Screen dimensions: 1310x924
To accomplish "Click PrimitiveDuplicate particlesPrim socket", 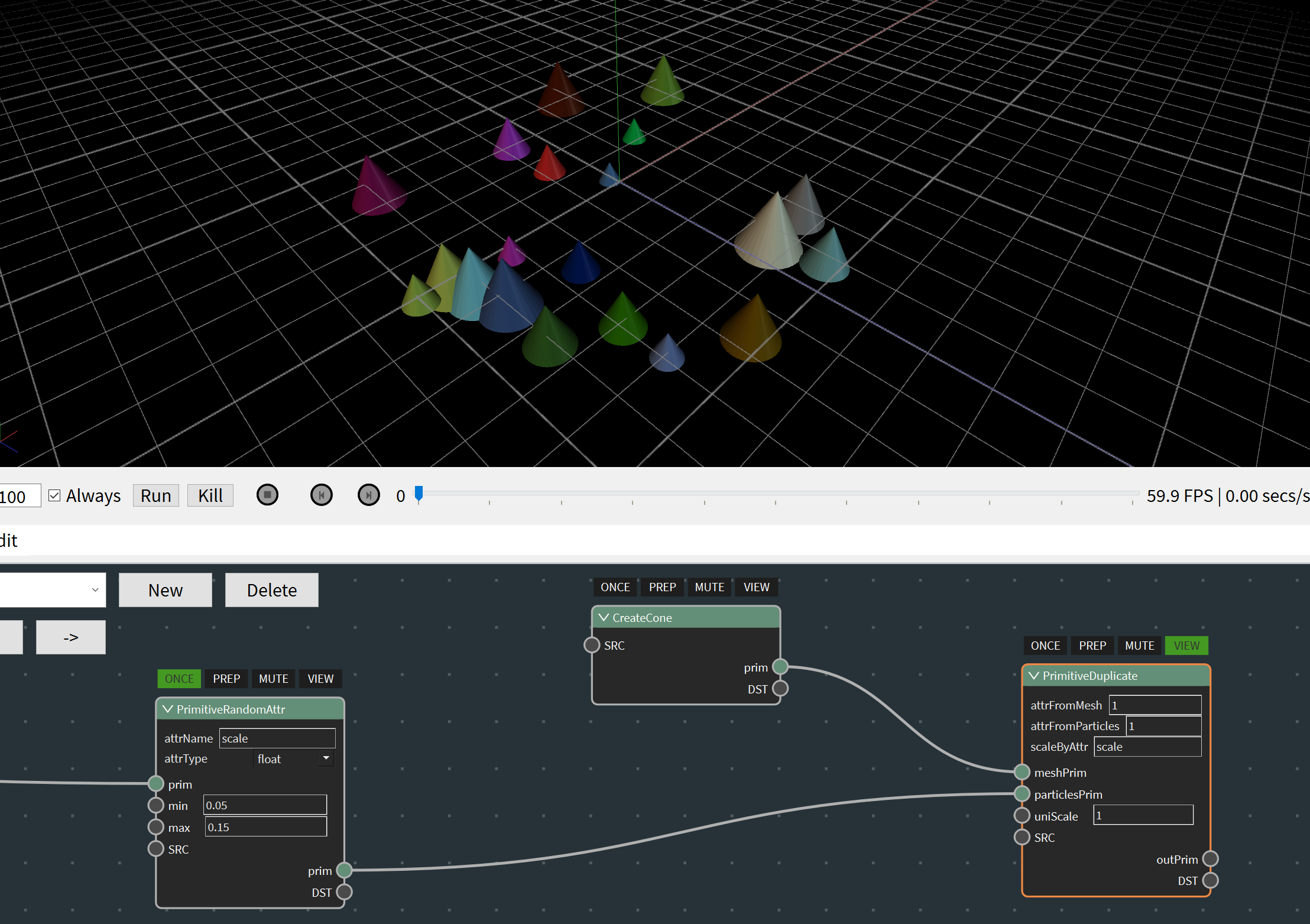I will tap(1022, 794).
